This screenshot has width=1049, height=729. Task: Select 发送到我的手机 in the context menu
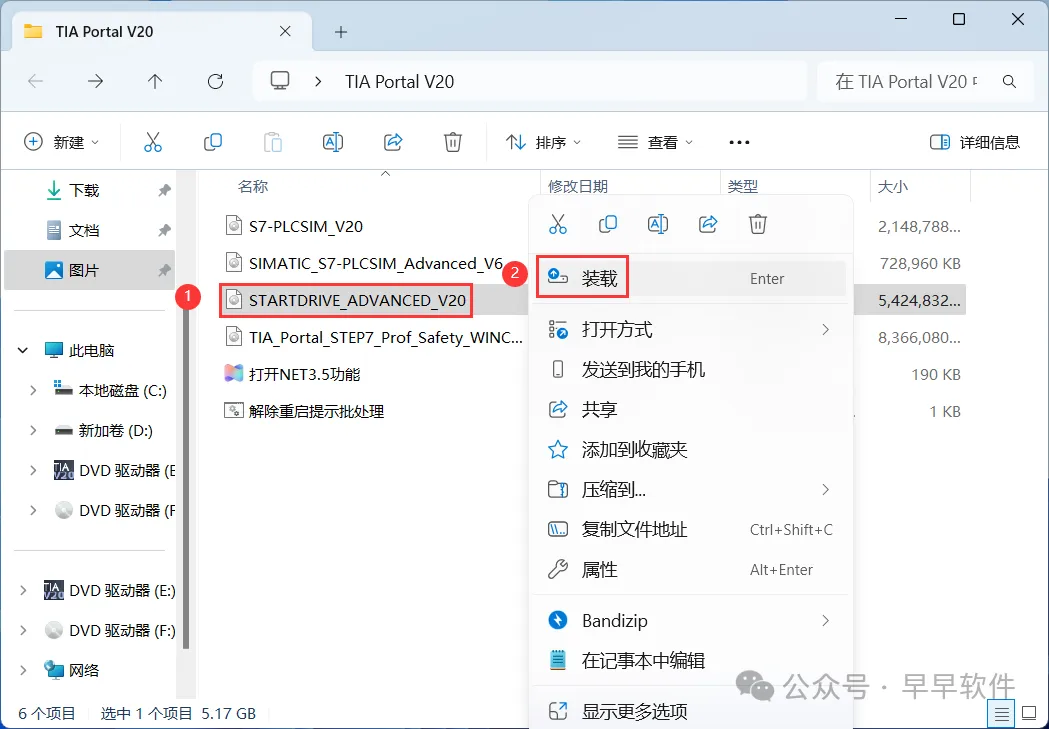click(691, 370)
